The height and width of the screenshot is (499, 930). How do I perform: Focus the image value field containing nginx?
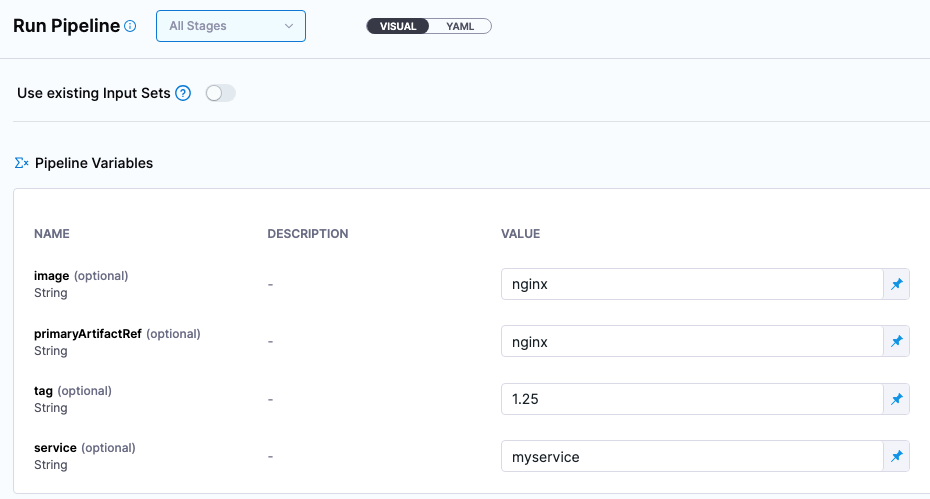[690, 284]
